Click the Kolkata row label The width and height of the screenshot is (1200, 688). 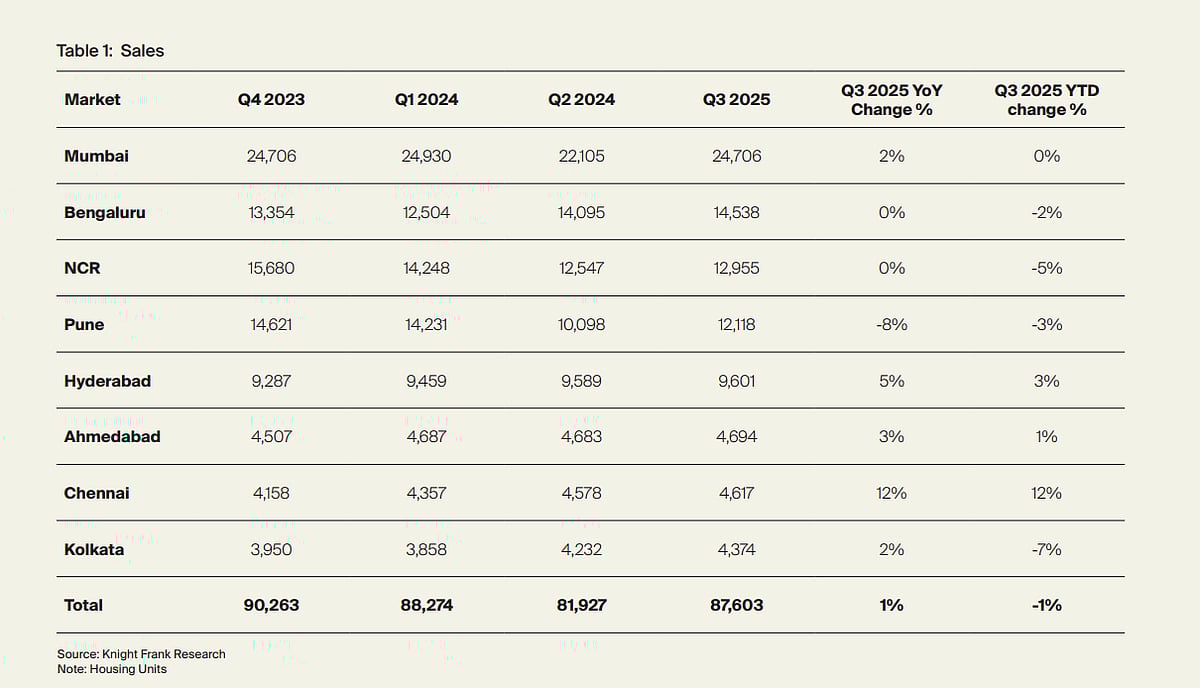[94, 549]
